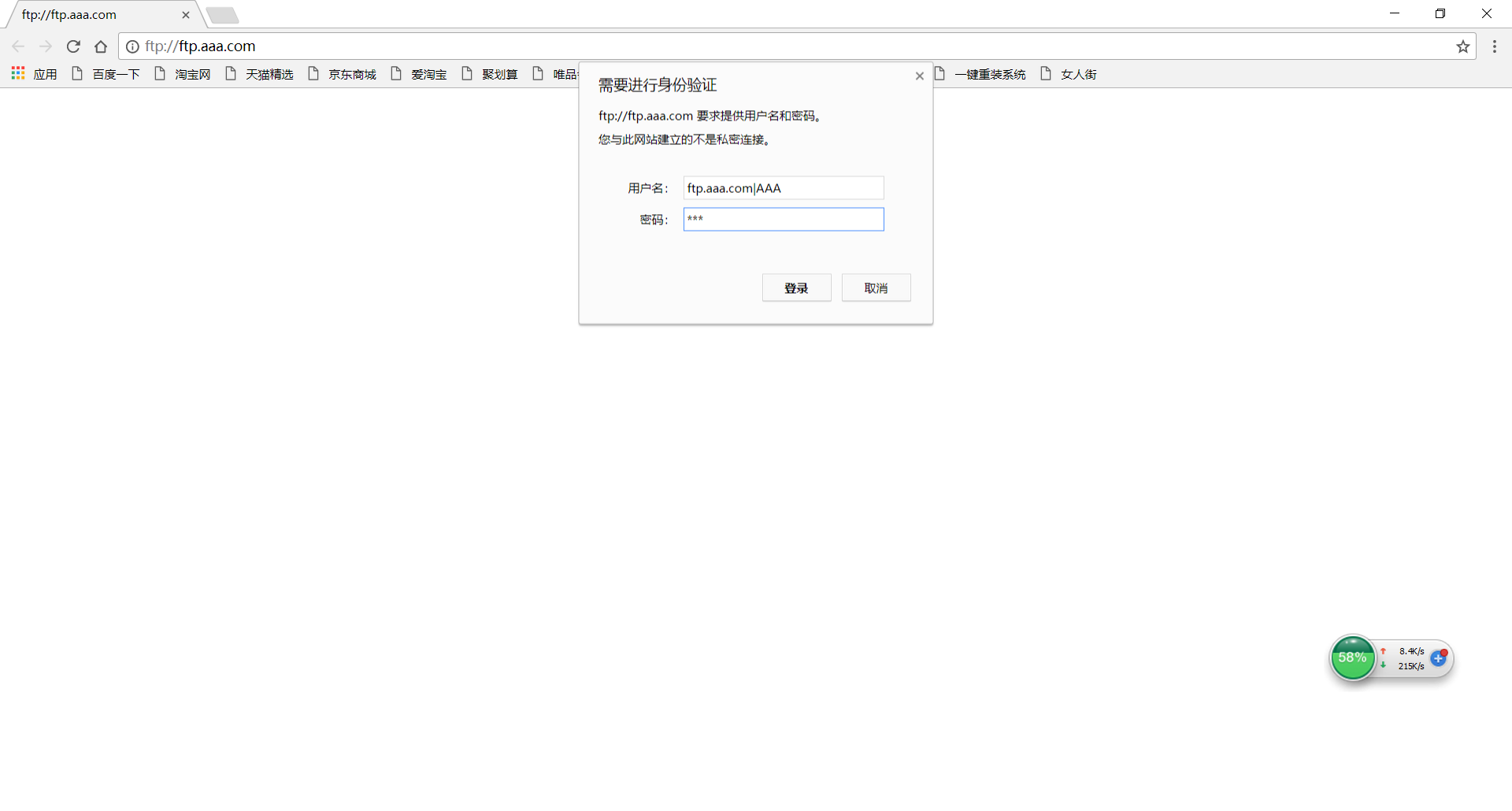Click the 取消 cancel button
Image resolution: width=1512 pixels, height=811 pixels.
[x=876, y=288]
